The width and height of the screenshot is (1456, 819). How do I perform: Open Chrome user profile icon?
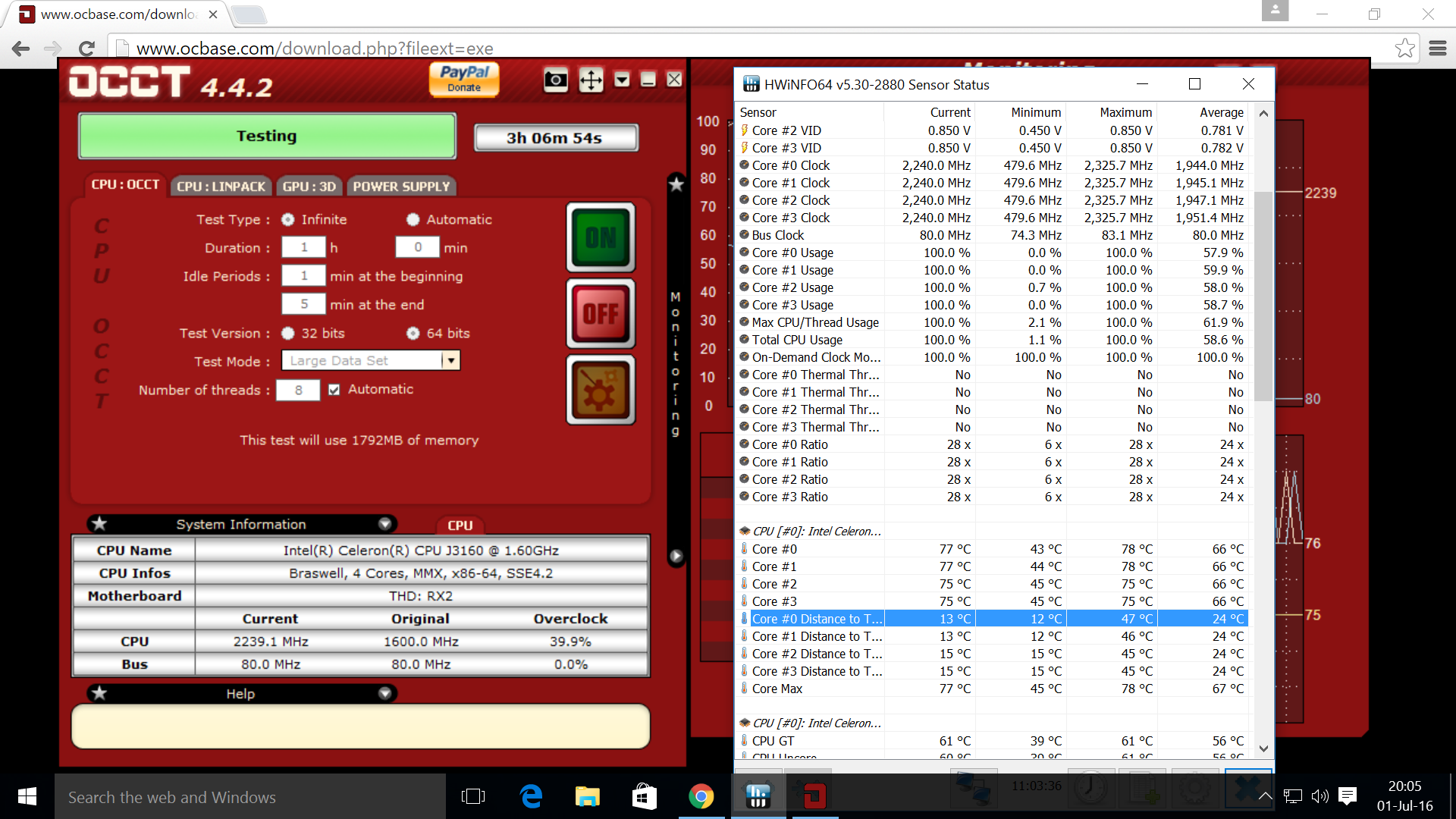1276,11
